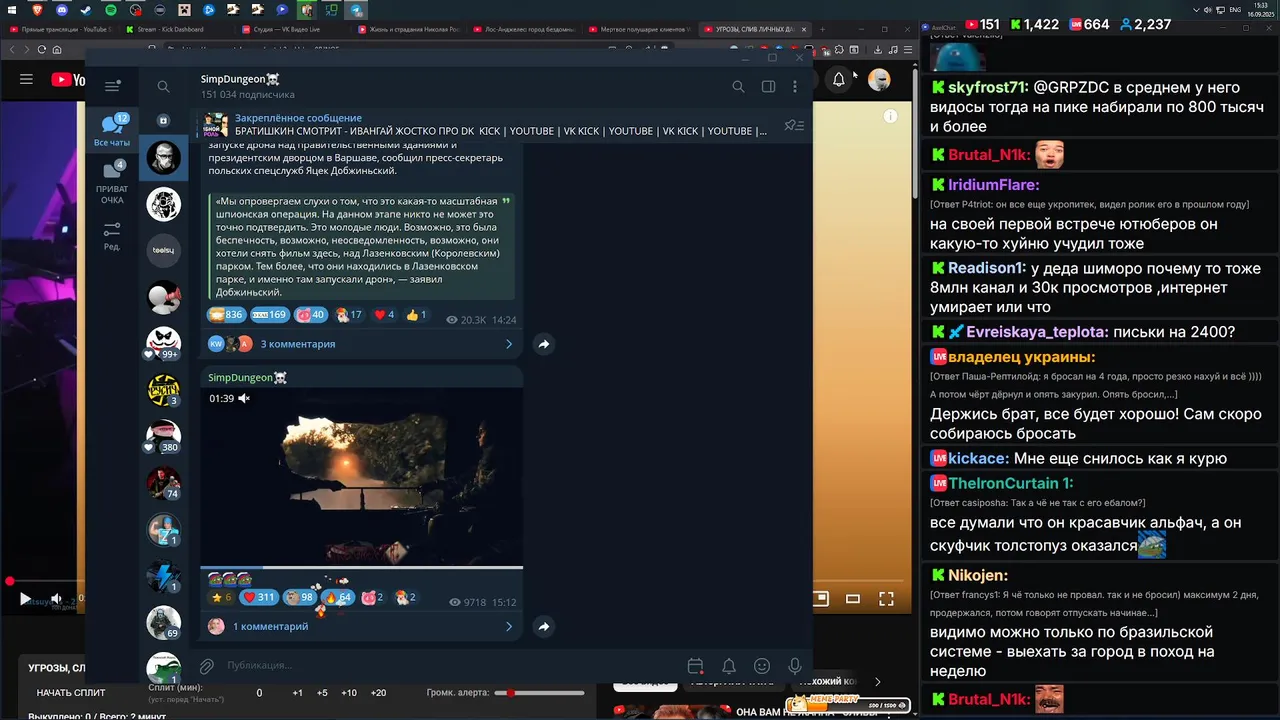Open YouTube notifications bell

pos(839,80)
